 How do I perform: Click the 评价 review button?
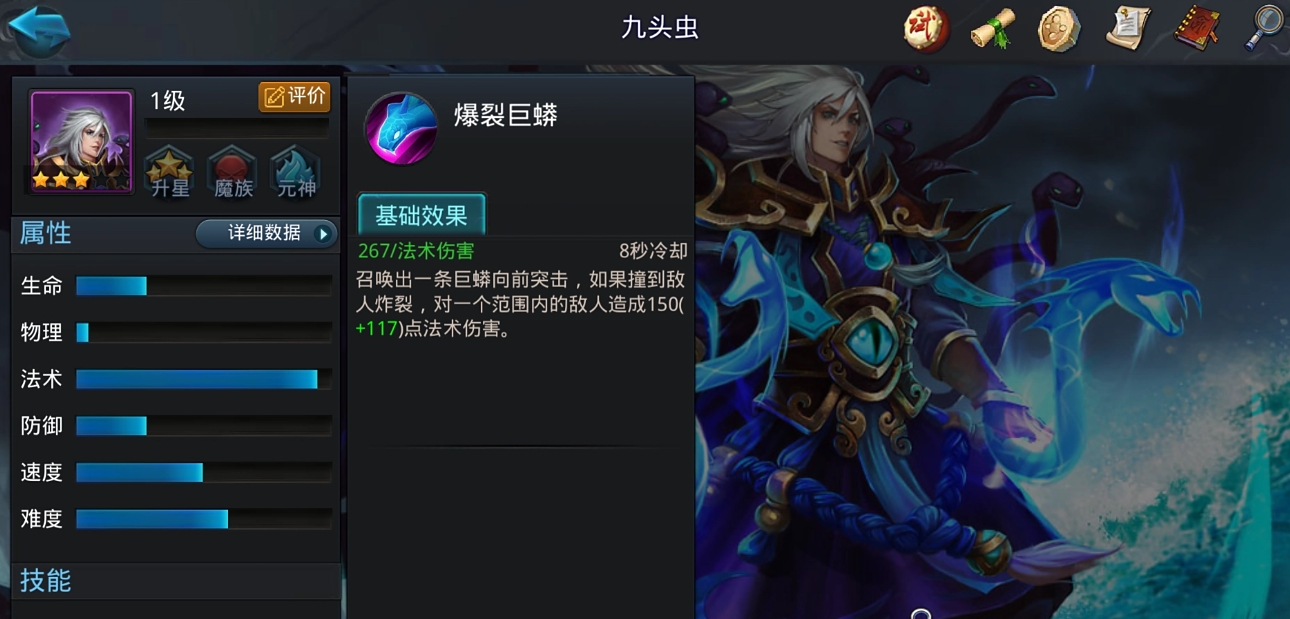tap(294, 96)
